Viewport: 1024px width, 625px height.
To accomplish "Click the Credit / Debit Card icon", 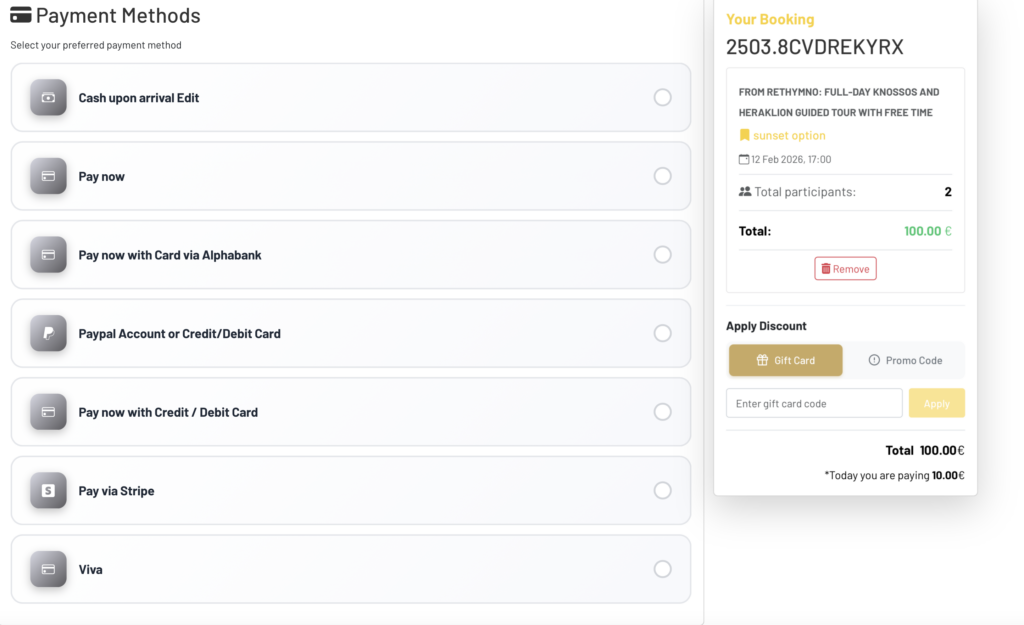I will coord(48,412).
